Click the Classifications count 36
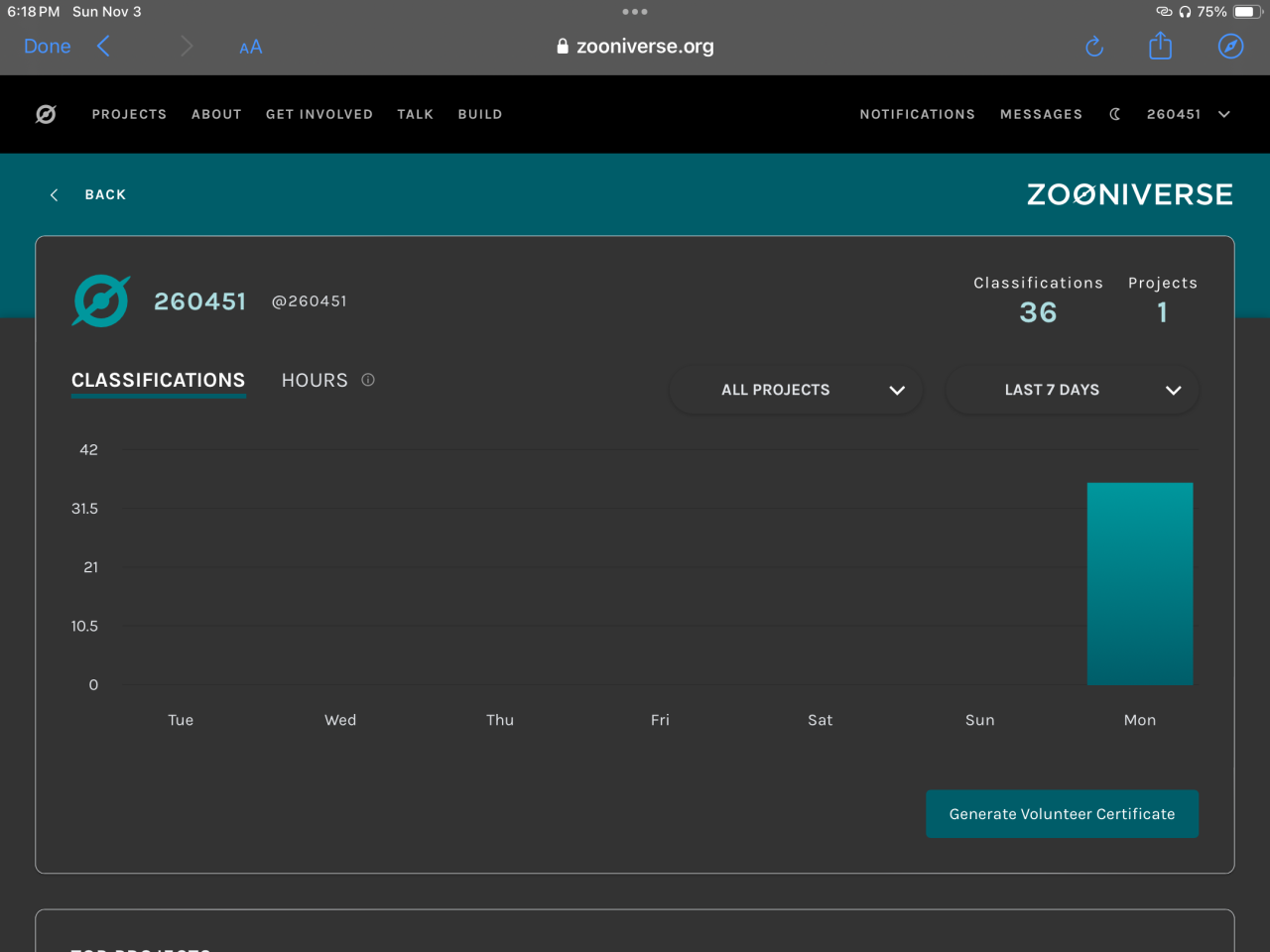This screenshot has width=1270, height=952. tap(1039, 312)
